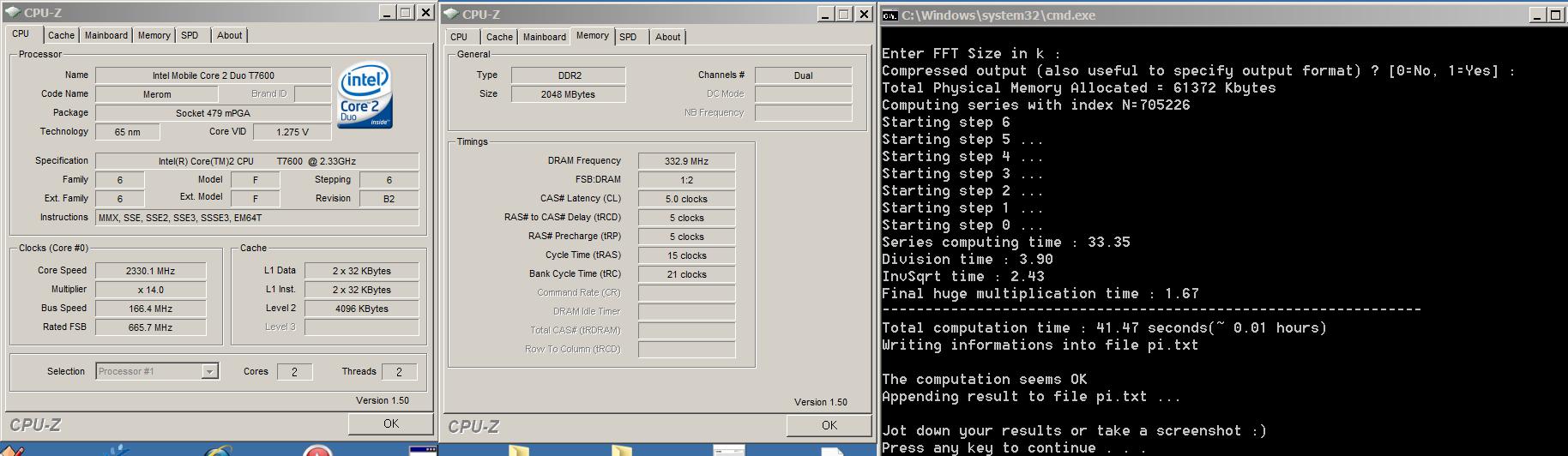Open Cache tab in the Memory CPU-Z window
This screenshot has width=1568, height=456.
(499, 37)
